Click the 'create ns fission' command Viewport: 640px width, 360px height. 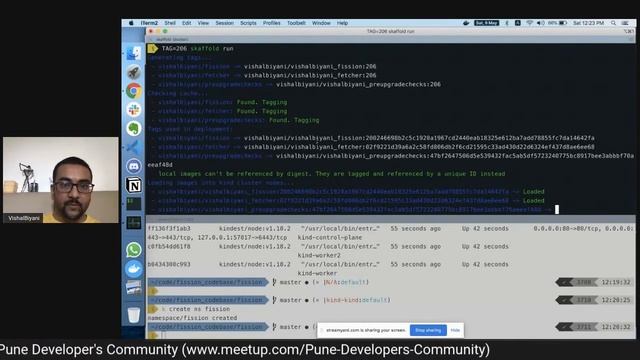coord(199,309)
